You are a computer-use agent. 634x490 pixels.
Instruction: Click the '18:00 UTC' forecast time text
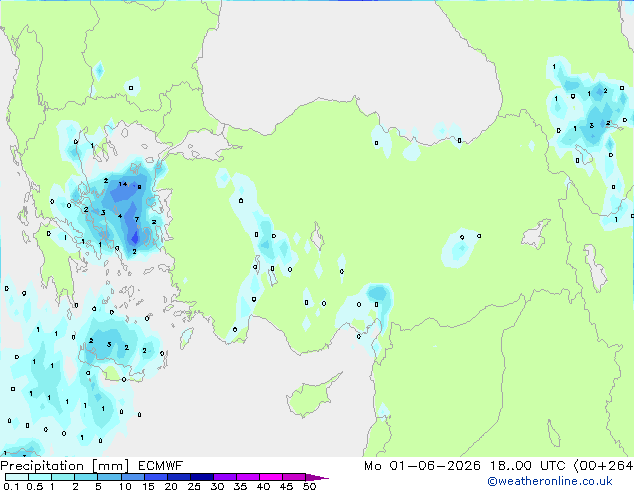528,466
